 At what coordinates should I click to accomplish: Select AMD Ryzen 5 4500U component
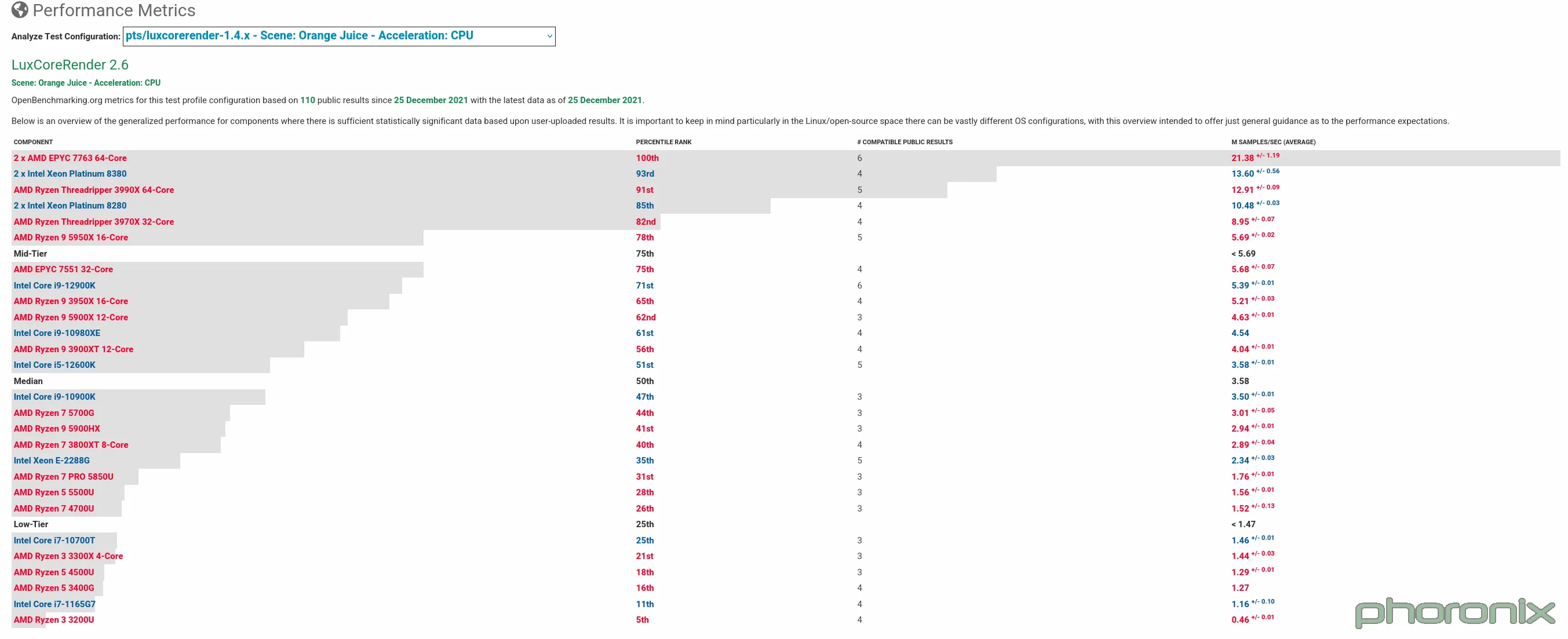click(x=54, y=572)
